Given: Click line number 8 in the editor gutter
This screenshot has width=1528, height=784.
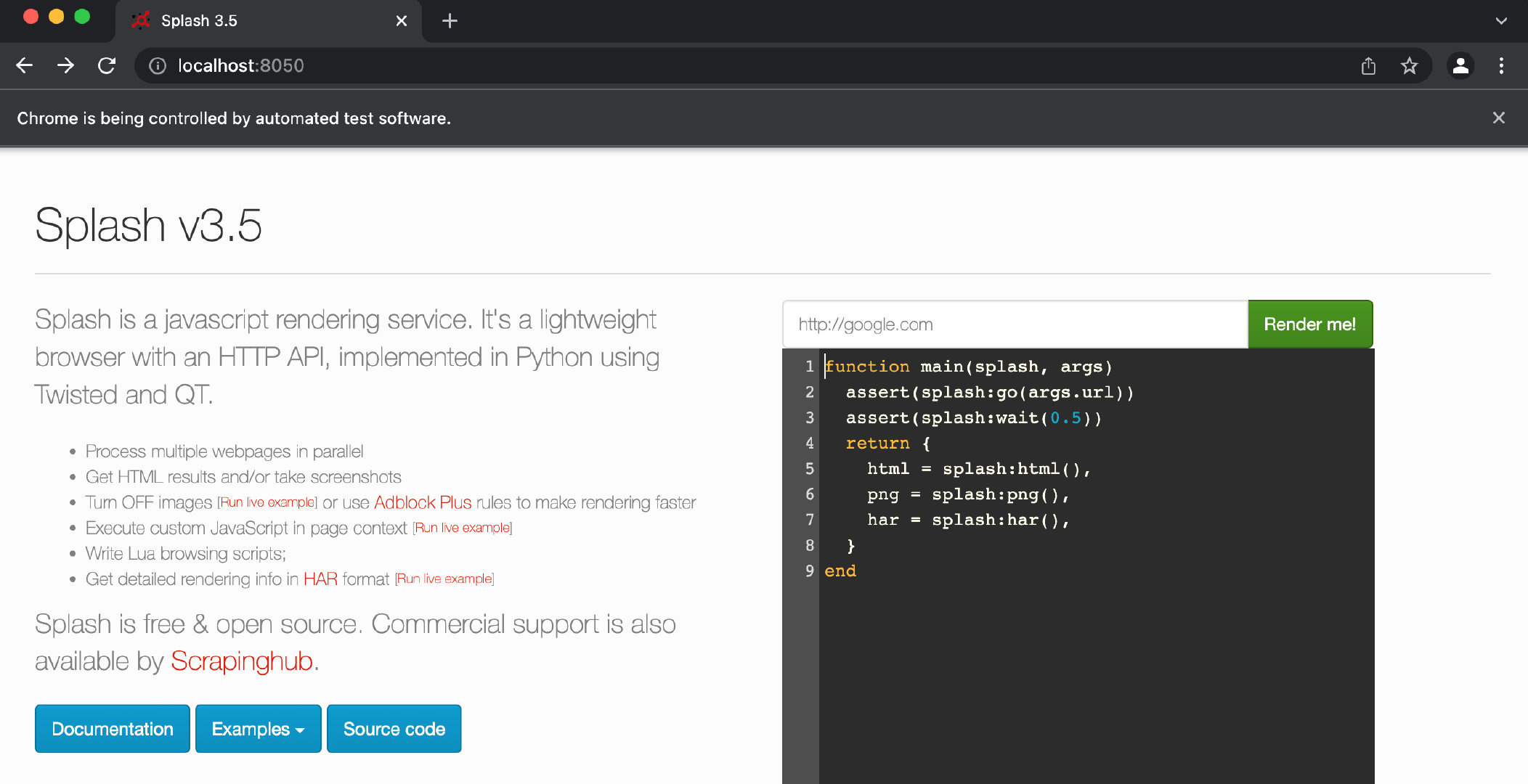Looking at the screenshot, I should (x=809, y=545).
